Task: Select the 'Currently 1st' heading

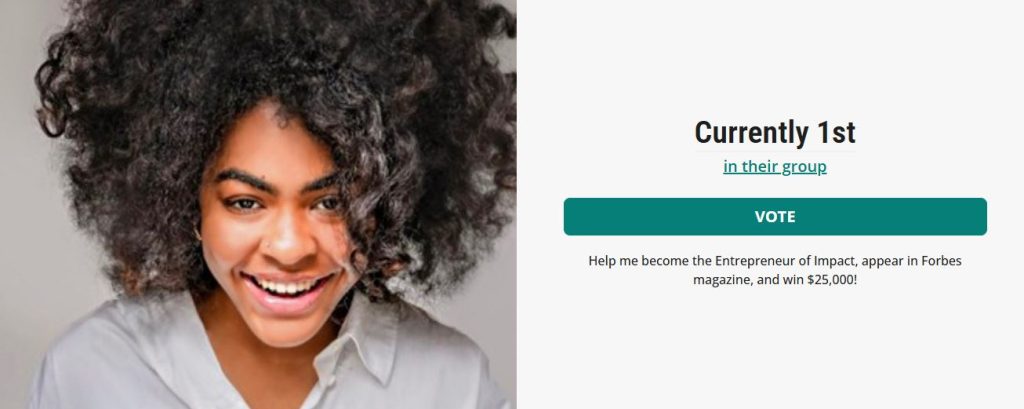Action: (x=775, y=133)
